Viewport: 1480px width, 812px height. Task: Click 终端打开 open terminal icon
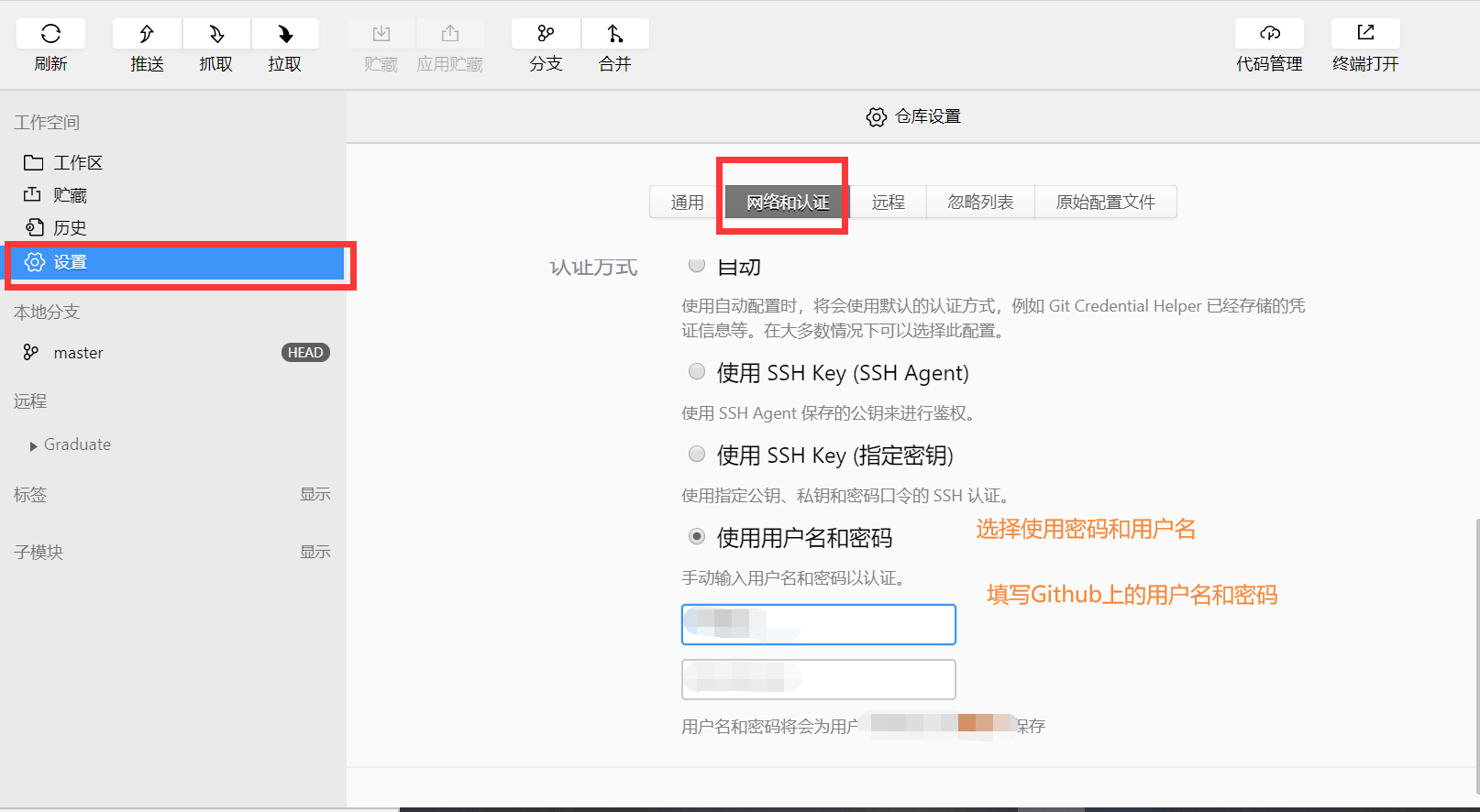[x=1365, y=34]
